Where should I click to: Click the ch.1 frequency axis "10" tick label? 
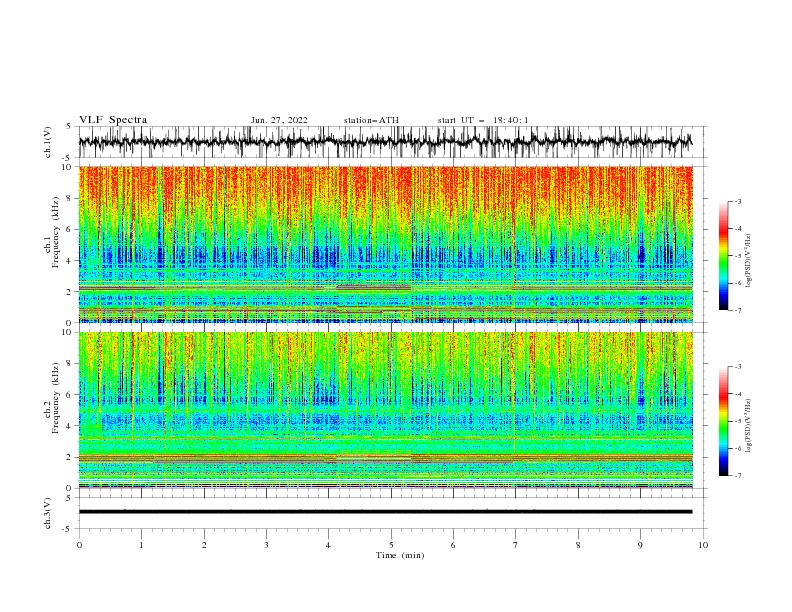coord(69,167)
